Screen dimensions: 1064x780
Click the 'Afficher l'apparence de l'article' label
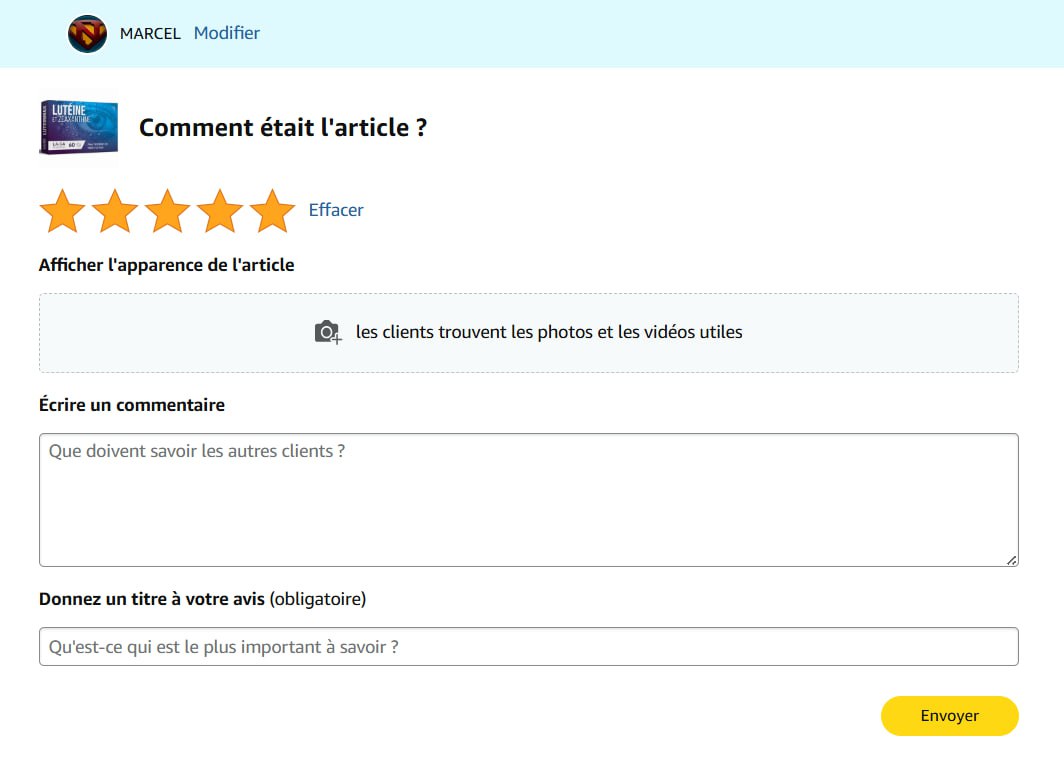(166, 265)
